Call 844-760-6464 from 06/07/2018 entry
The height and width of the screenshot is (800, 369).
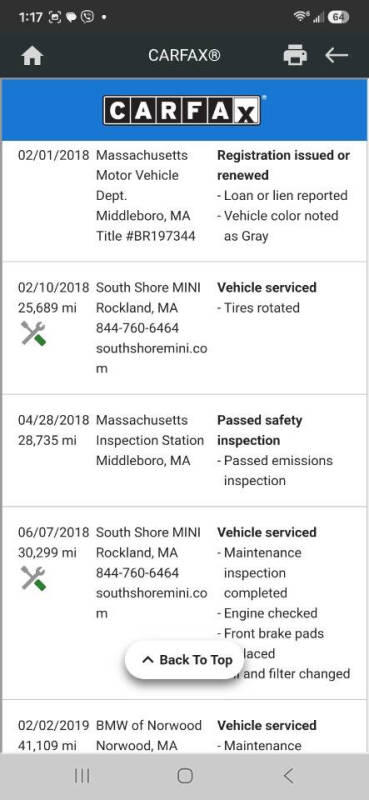click(137, 573)
